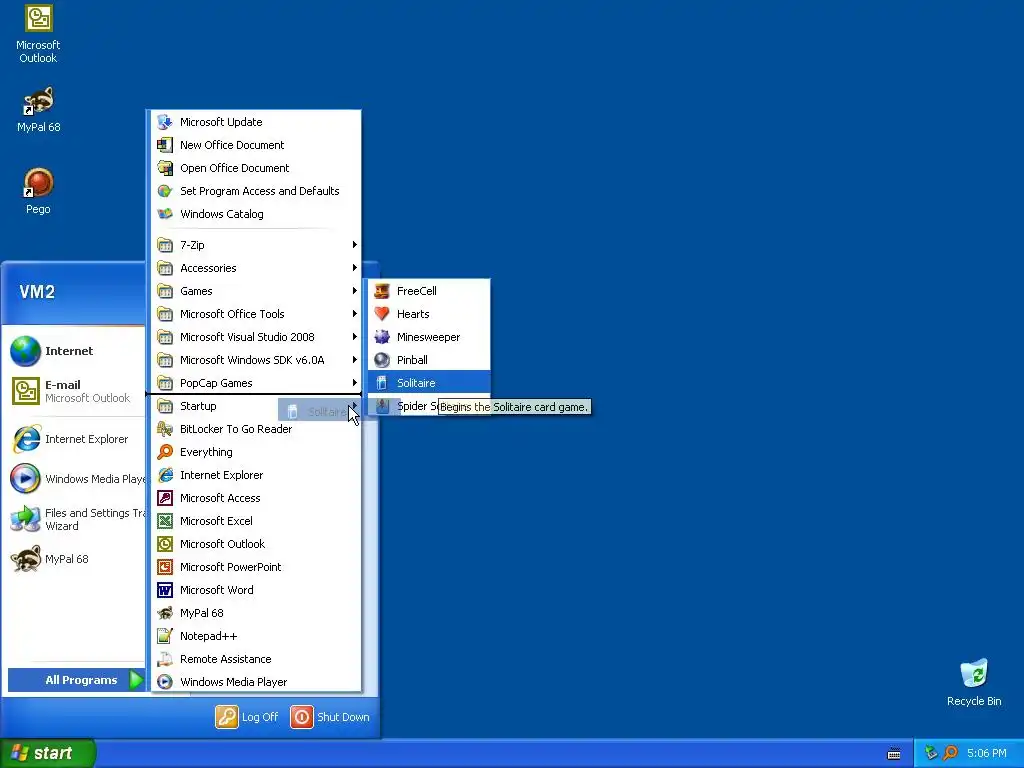Click the on-screen keyboard icon in taskbar
This screenshot has height=768, width=1024.
point(894,754)
